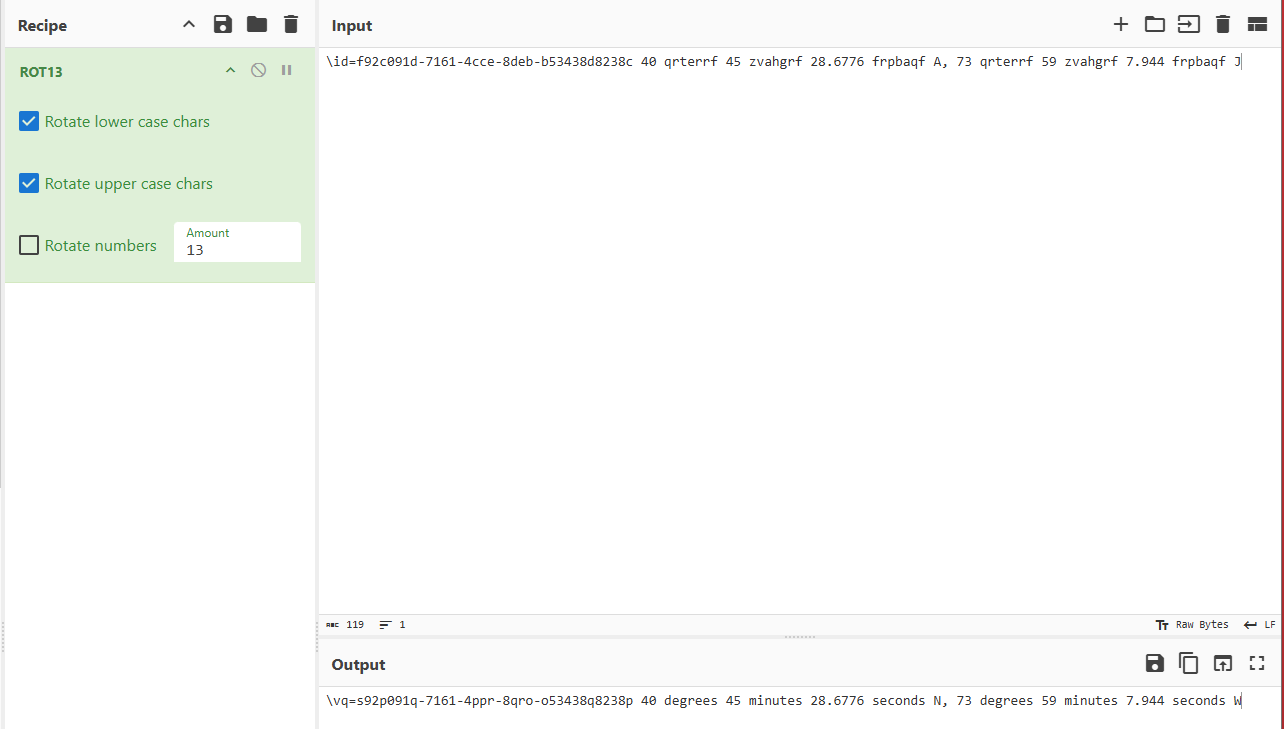Load input from a file
Image resolution: width=1284 pixels, height=729 pixels.
[1189, 24]
